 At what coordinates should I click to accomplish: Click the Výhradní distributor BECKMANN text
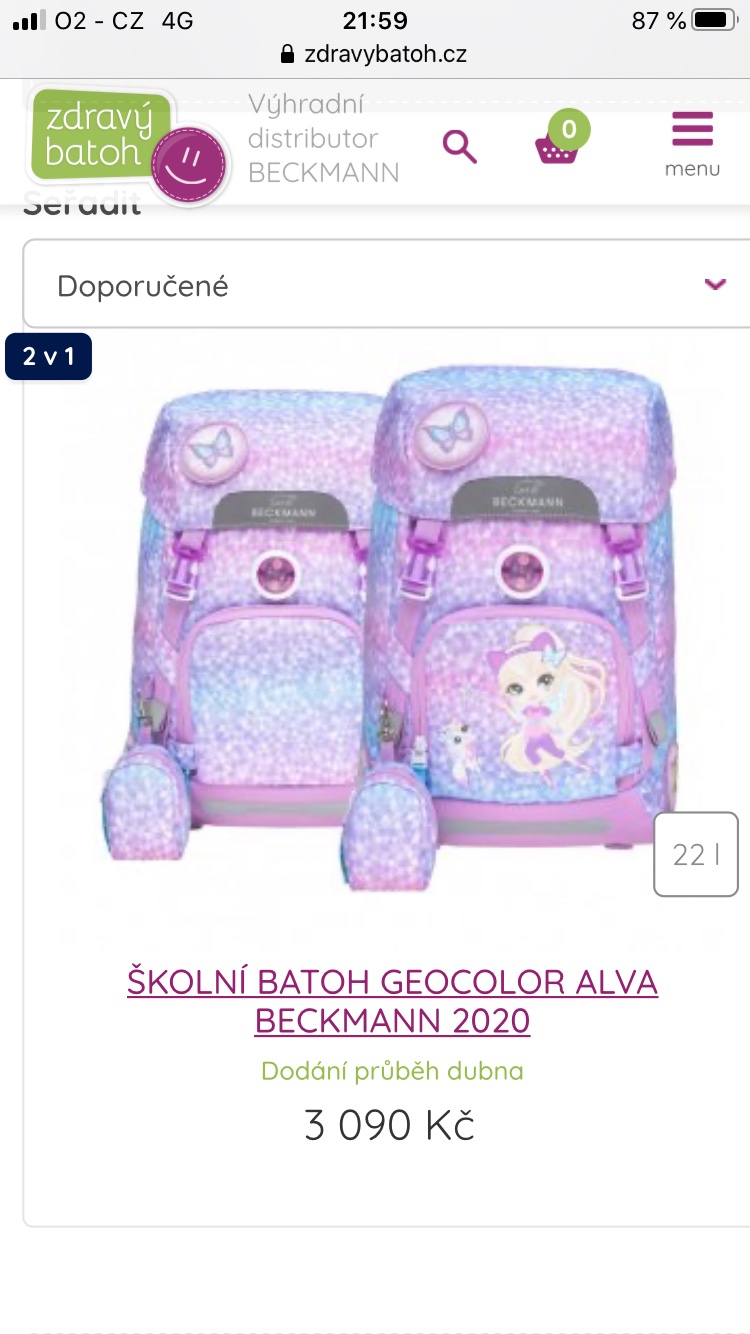(x=323, y=138)
